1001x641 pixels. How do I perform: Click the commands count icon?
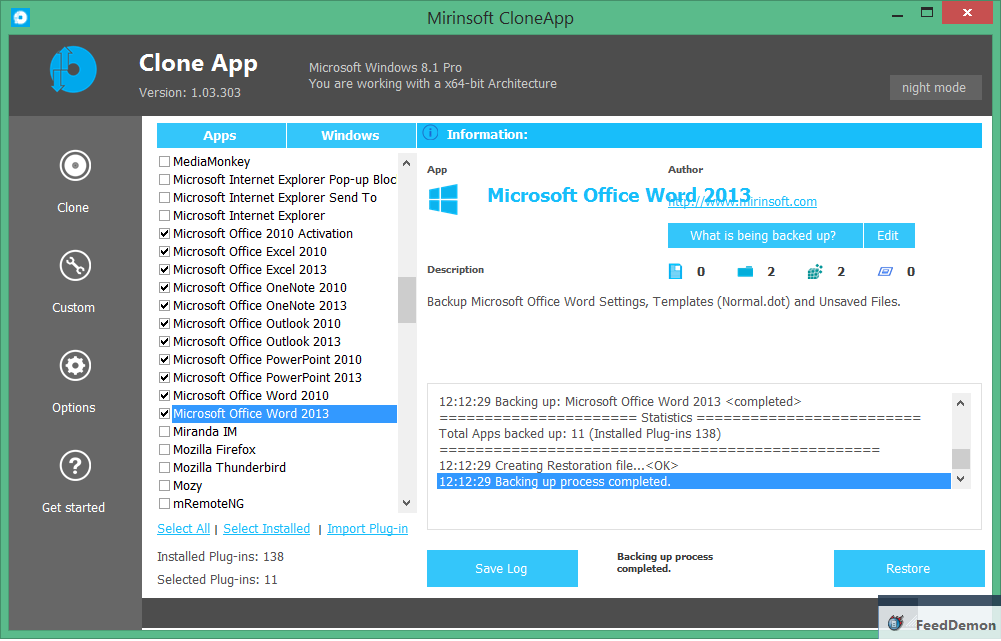point(885,272)
